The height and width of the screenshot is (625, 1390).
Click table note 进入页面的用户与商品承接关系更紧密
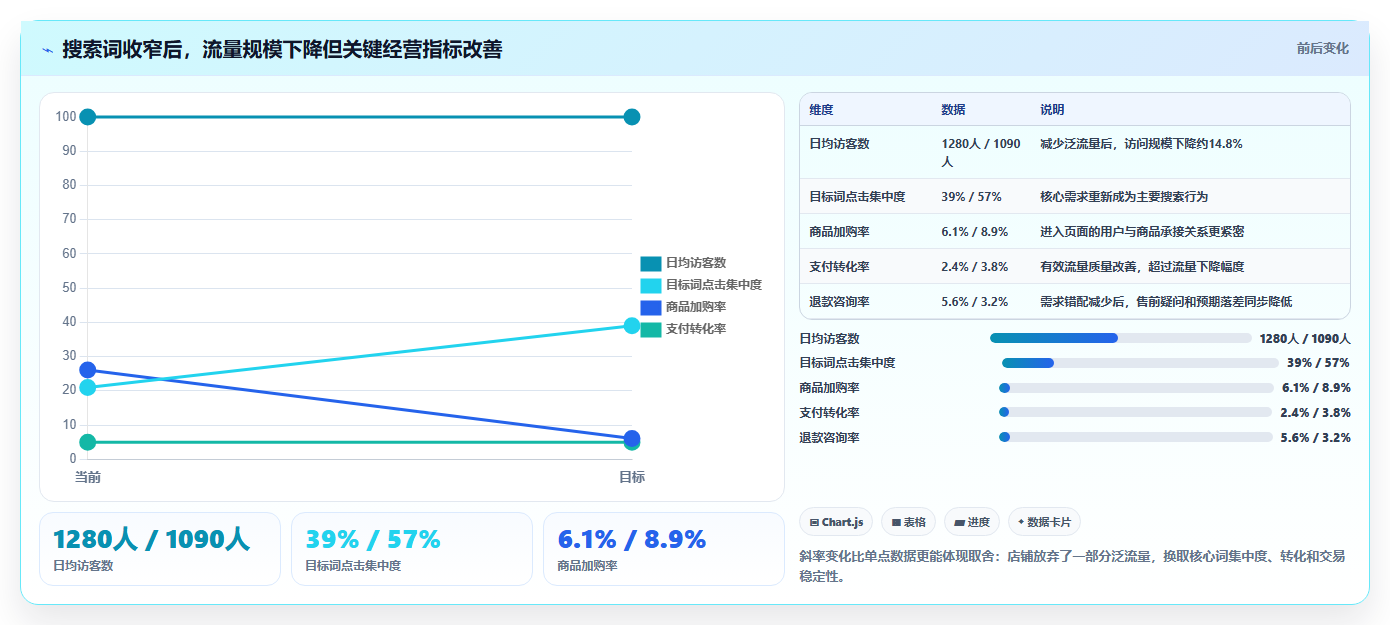(x=1142, y=232)
